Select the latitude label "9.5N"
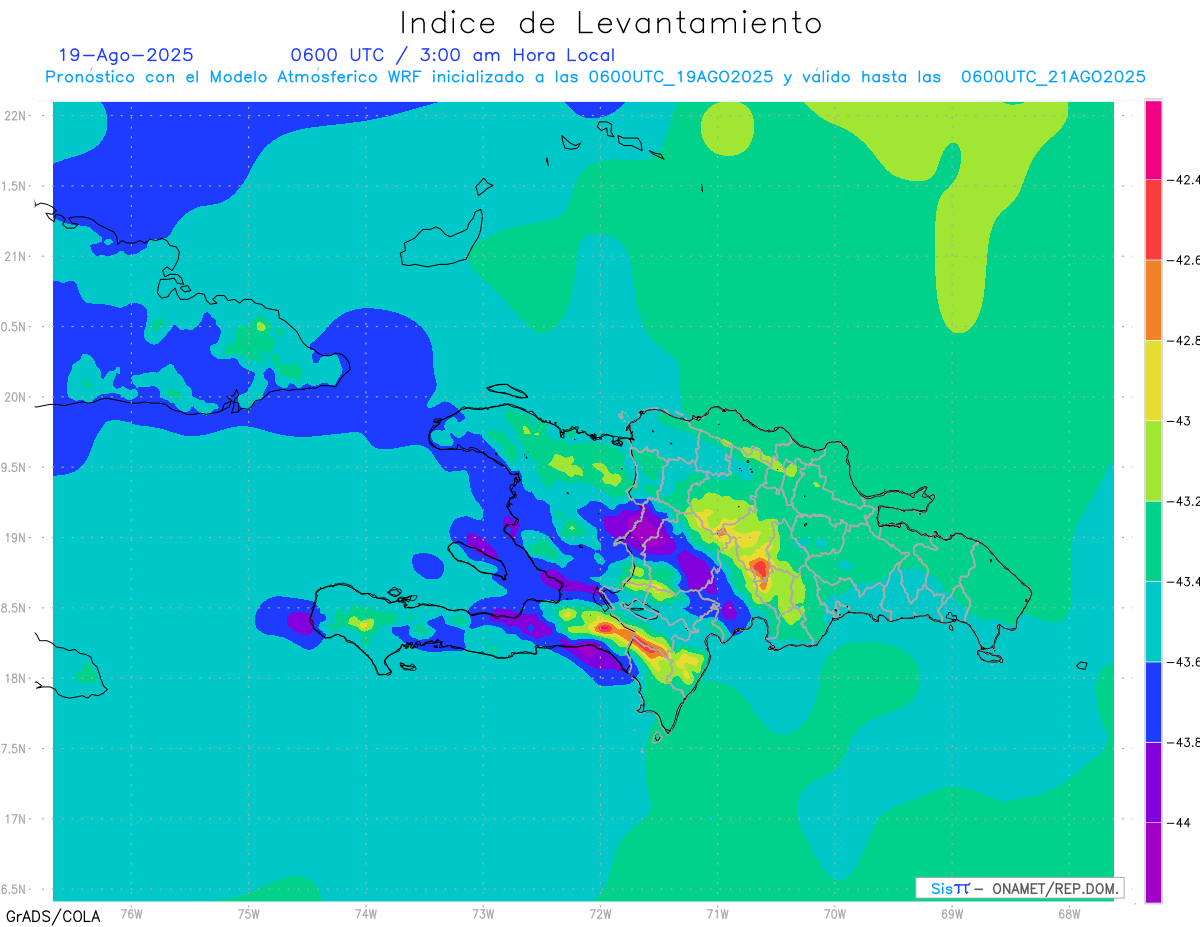 click(x=15, y=467)
